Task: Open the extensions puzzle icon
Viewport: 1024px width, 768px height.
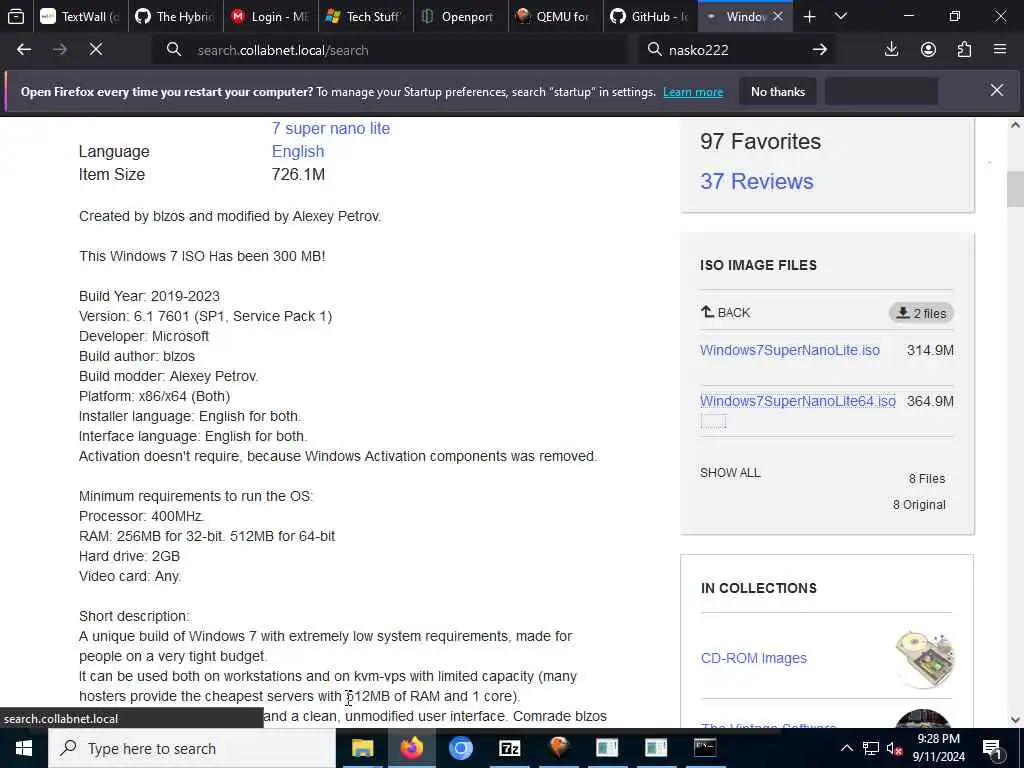Action: pyautogui.click(x=964, y=50)
